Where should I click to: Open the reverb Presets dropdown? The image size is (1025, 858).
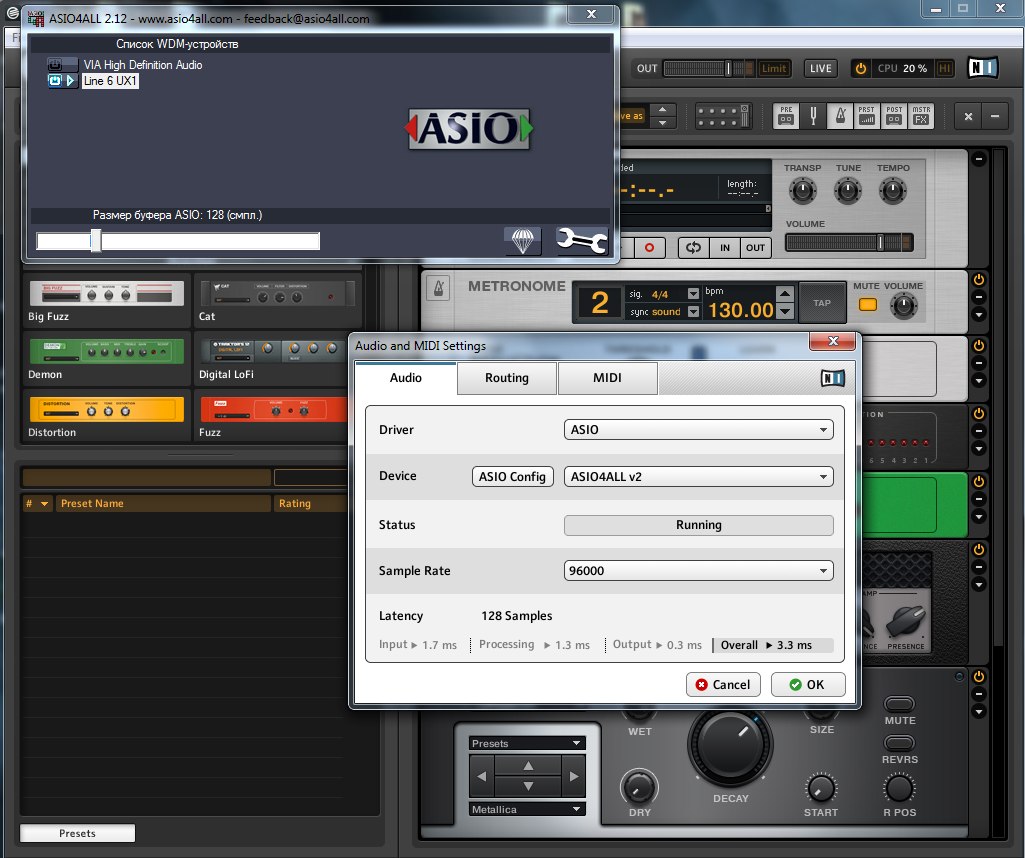point(527,743)
